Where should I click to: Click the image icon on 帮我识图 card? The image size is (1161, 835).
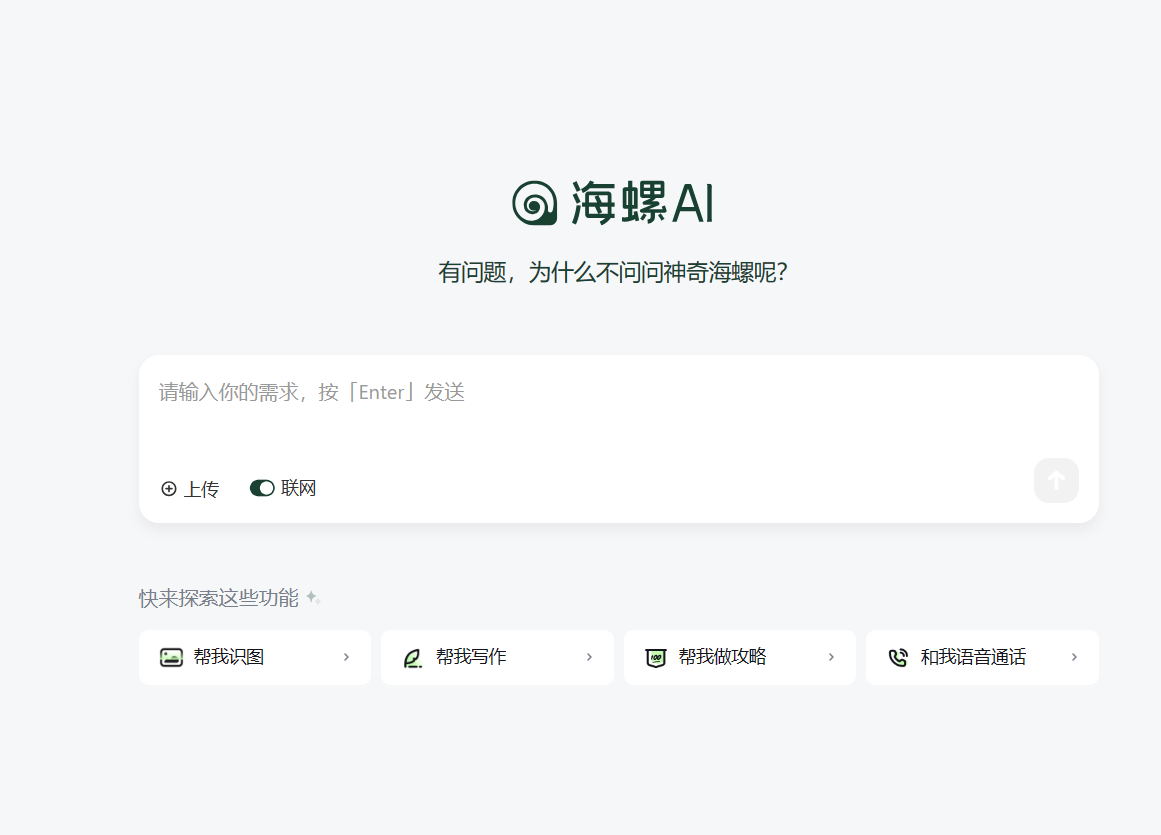pyautogui.click(x=170, y=657)
